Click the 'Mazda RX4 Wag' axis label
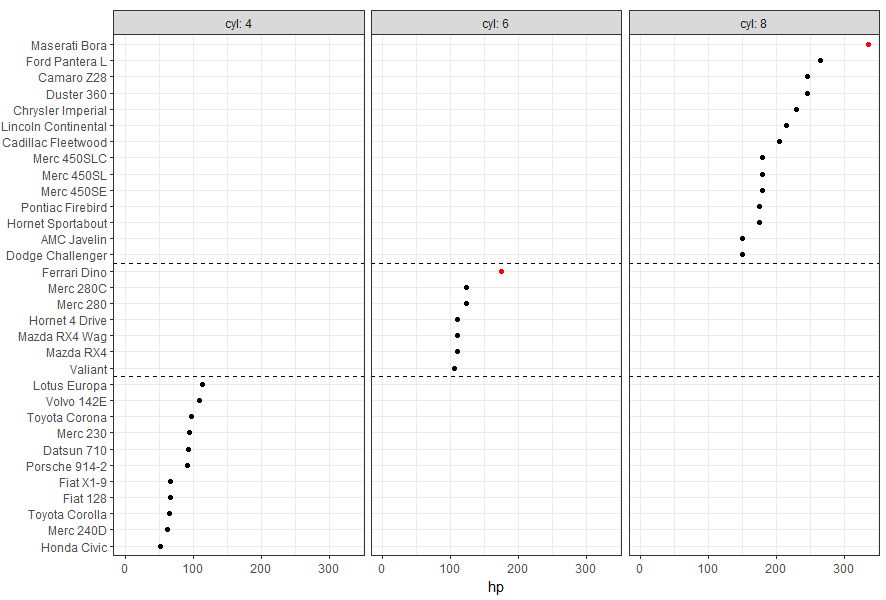The height and width of the screenshot is (600, 886). [62, 337]
